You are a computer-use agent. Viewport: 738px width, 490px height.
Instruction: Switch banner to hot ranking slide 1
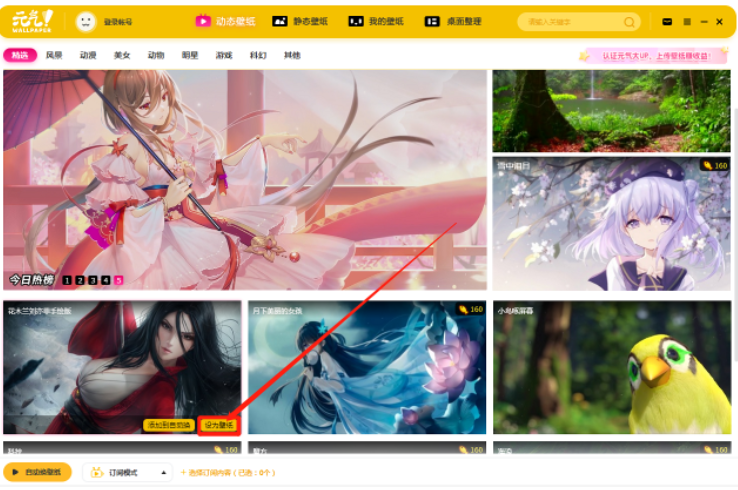pos(67,280)
